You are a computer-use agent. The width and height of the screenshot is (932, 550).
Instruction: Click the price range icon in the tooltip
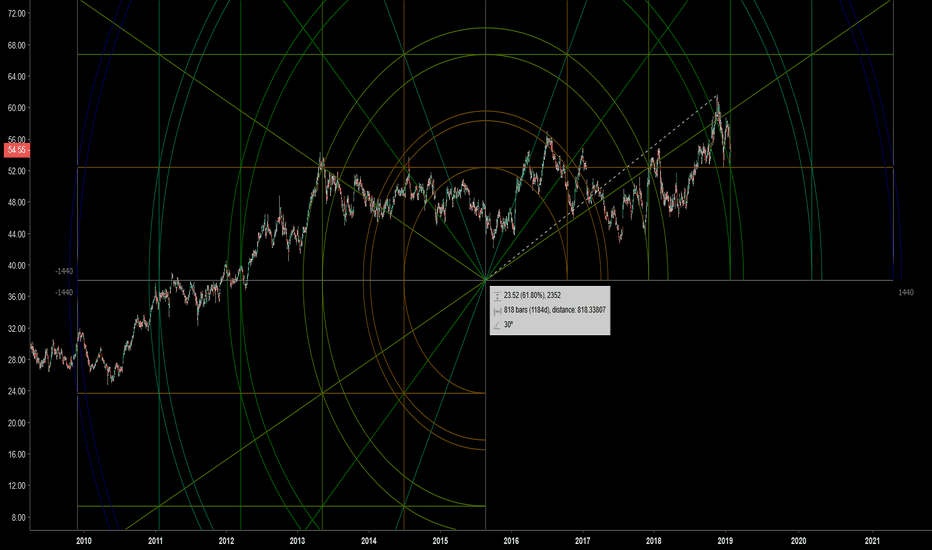click(498, 296)
